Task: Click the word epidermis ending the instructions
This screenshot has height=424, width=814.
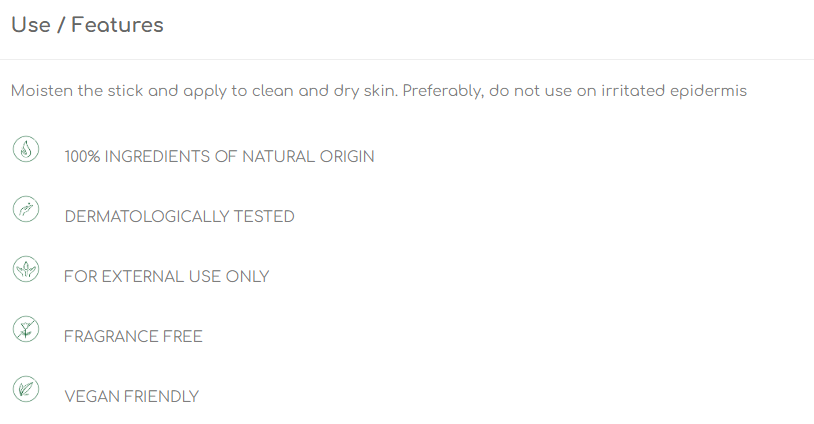Action: coord(708,92)
